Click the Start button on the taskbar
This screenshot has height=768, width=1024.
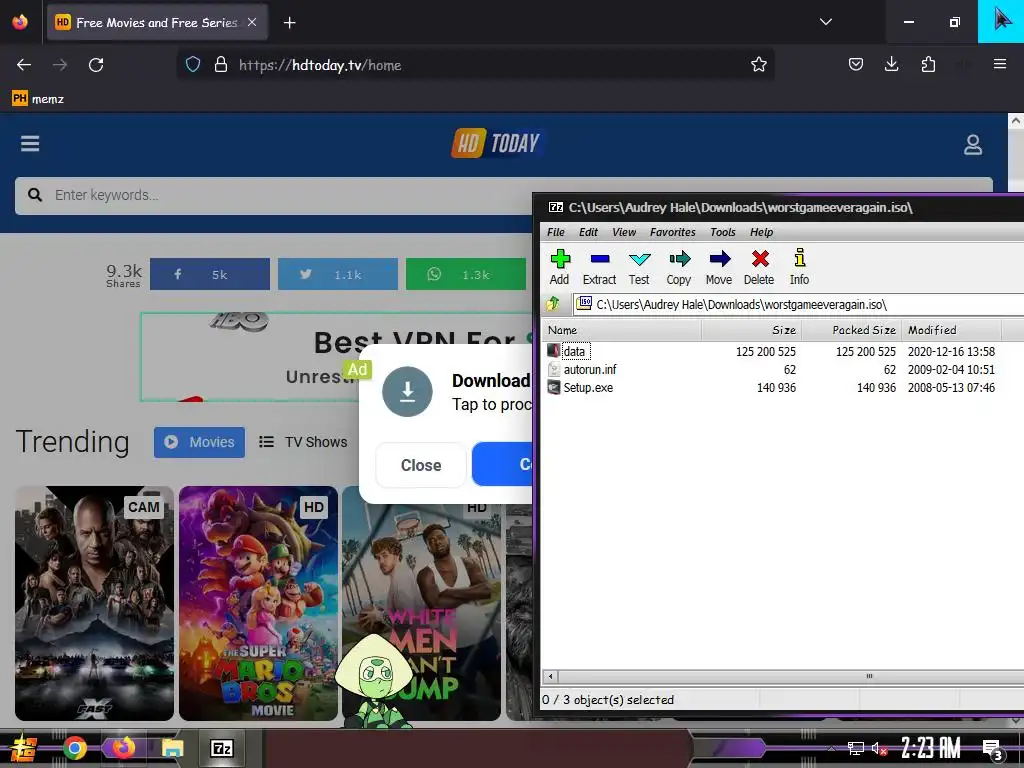coord(24,748)
